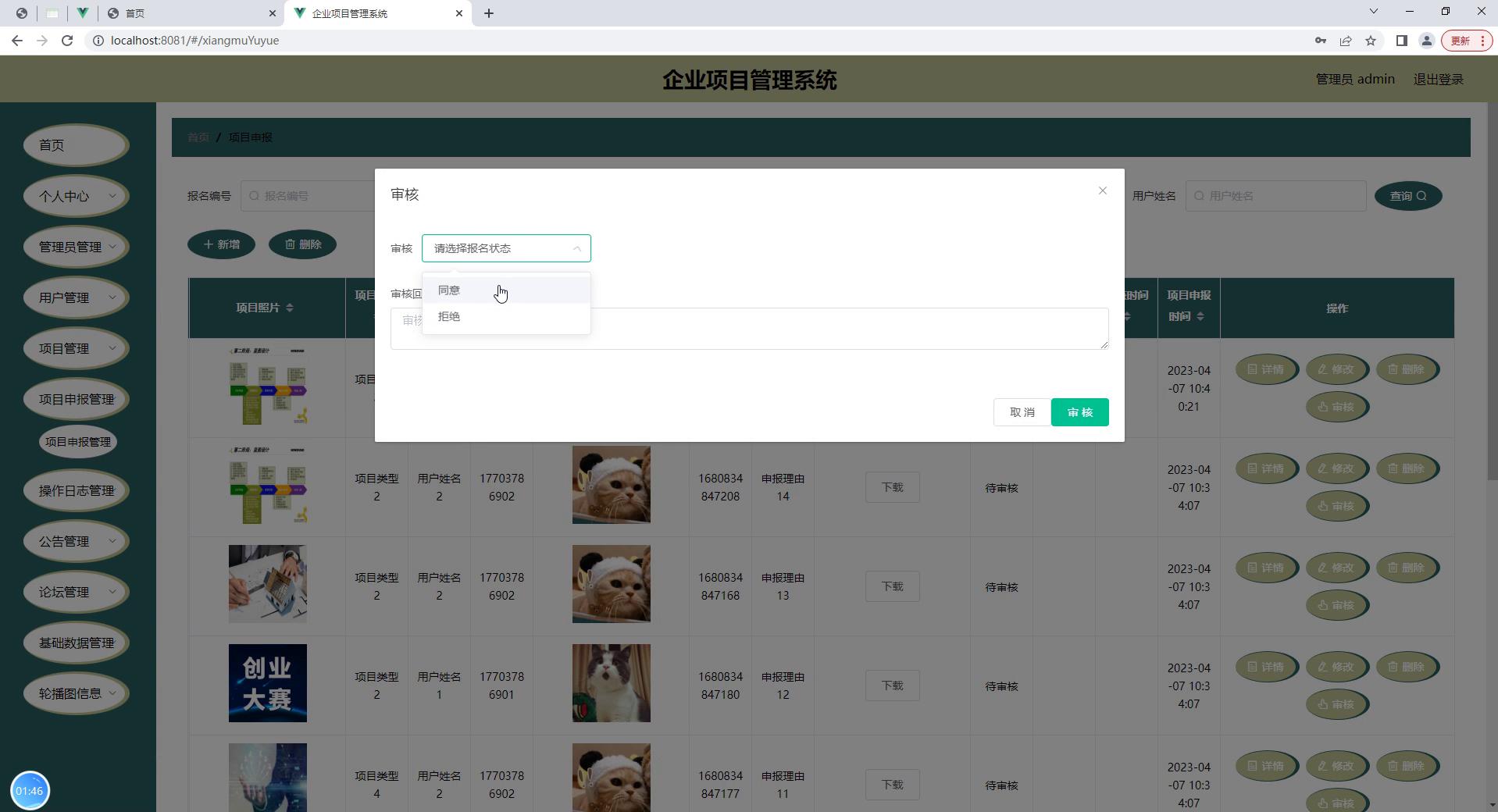Confirm with the green 审核 button
Screen dimensions: 1498x812
click(x=1079, y=412)
